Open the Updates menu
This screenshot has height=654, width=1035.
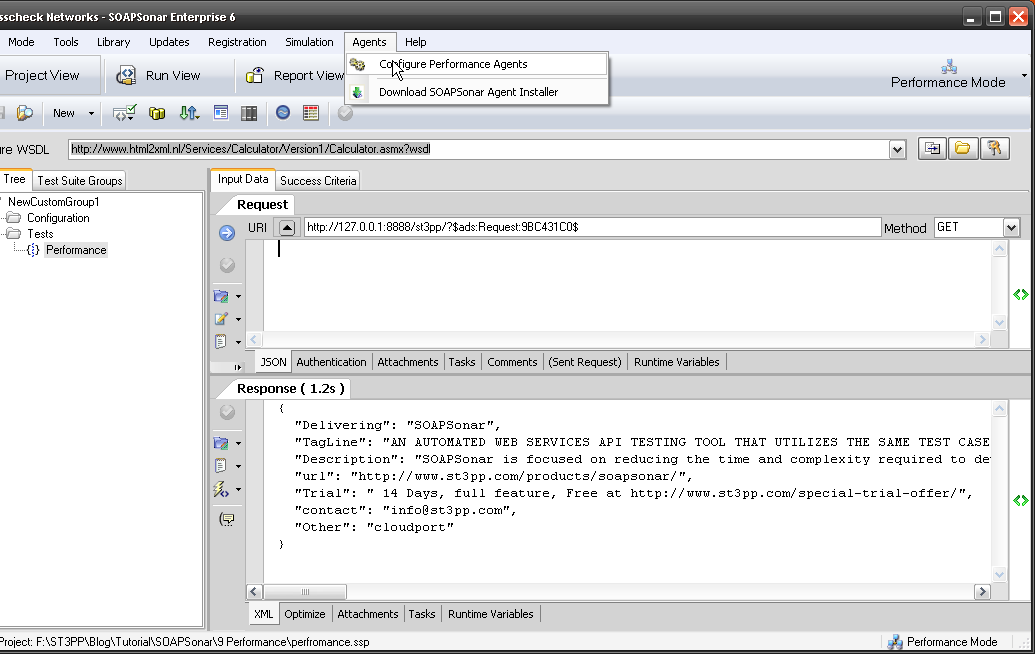(169, 42)
